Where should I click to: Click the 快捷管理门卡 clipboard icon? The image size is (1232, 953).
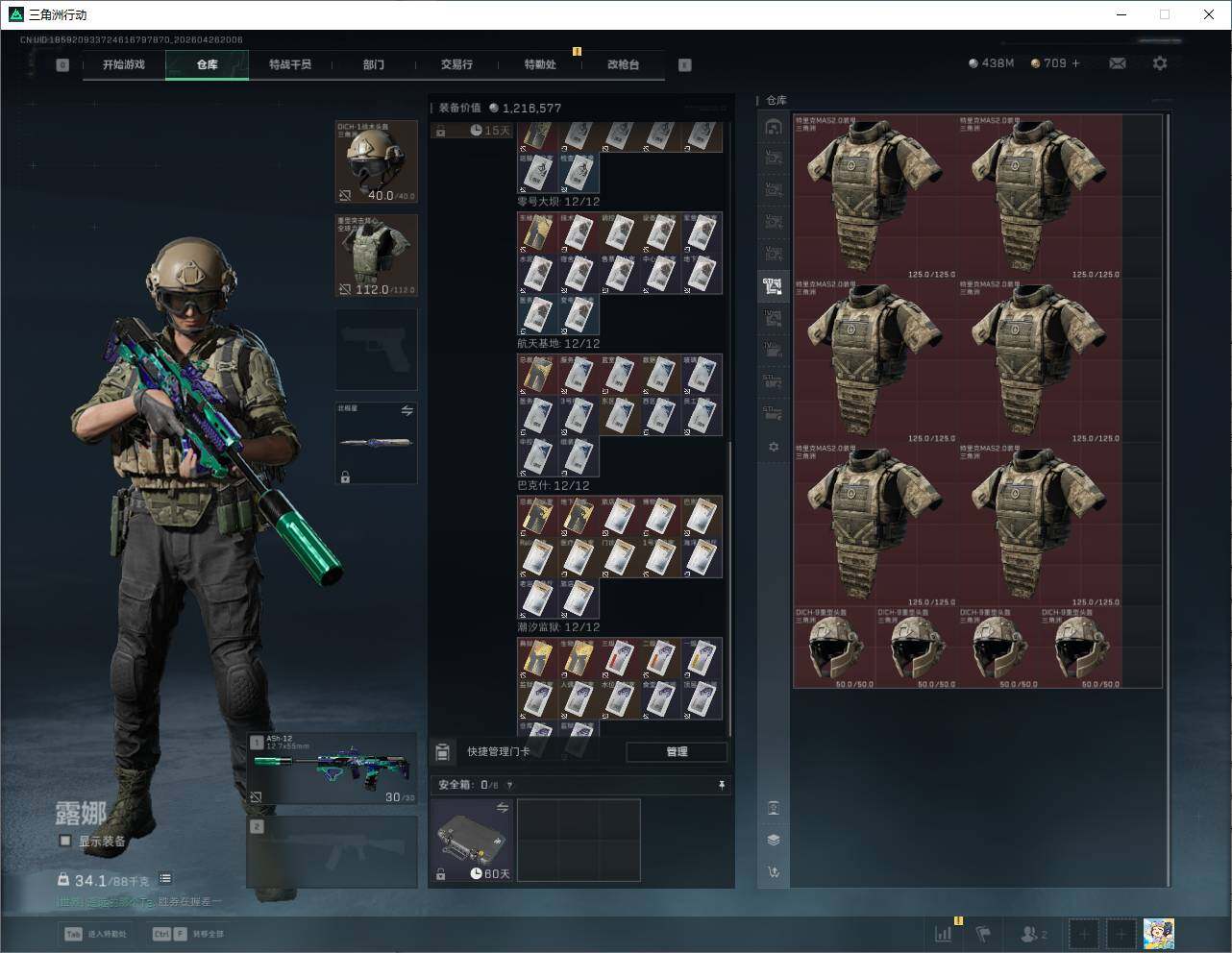click(x=443, y=751)
